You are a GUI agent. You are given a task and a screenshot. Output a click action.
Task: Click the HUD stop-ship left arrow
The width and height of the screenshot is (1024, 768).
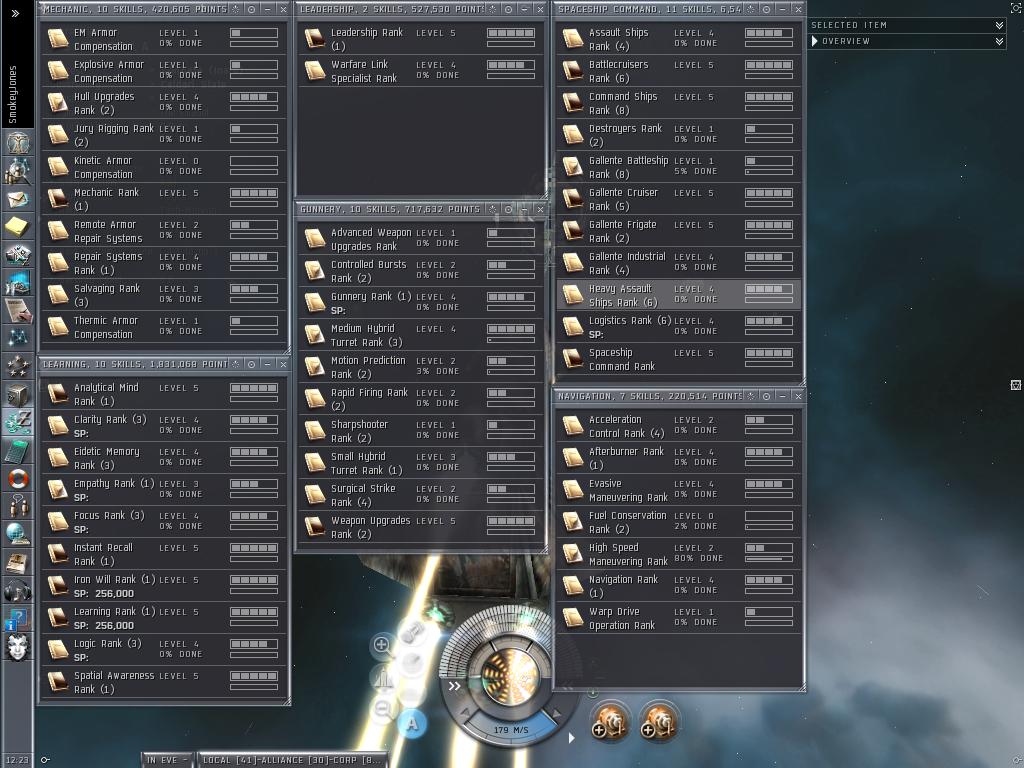465,712
